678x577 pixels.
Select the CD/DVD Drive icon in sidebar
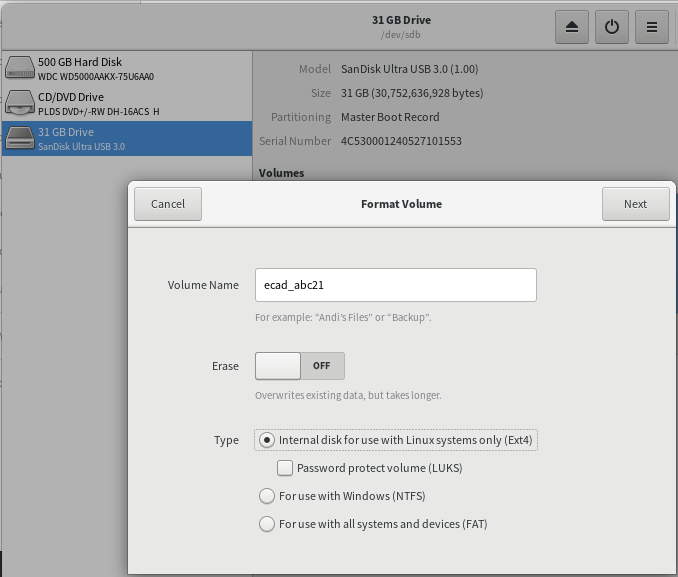tap(20, 103)
